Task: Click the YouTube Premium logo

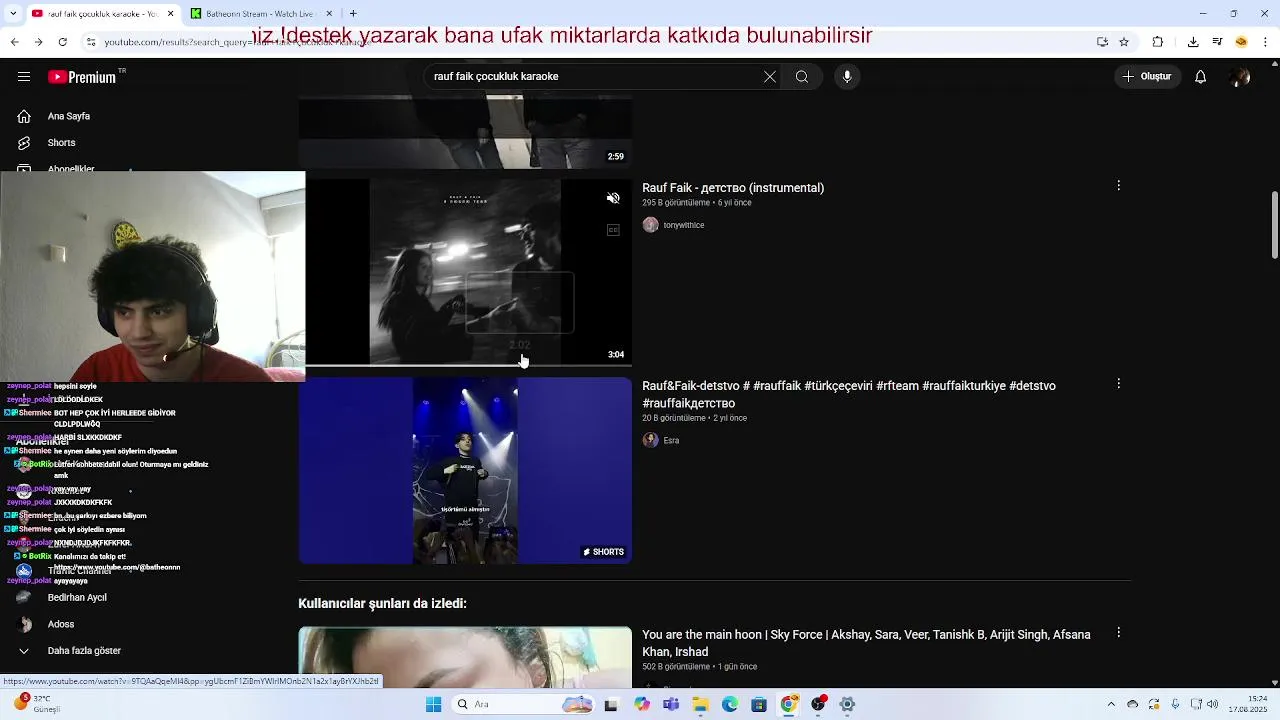Action: point(82,77)
